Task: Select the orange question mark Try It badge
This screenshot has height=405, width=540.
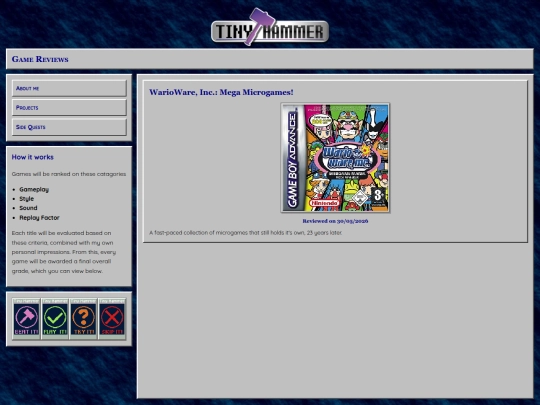Action: [x=83, y=319]
